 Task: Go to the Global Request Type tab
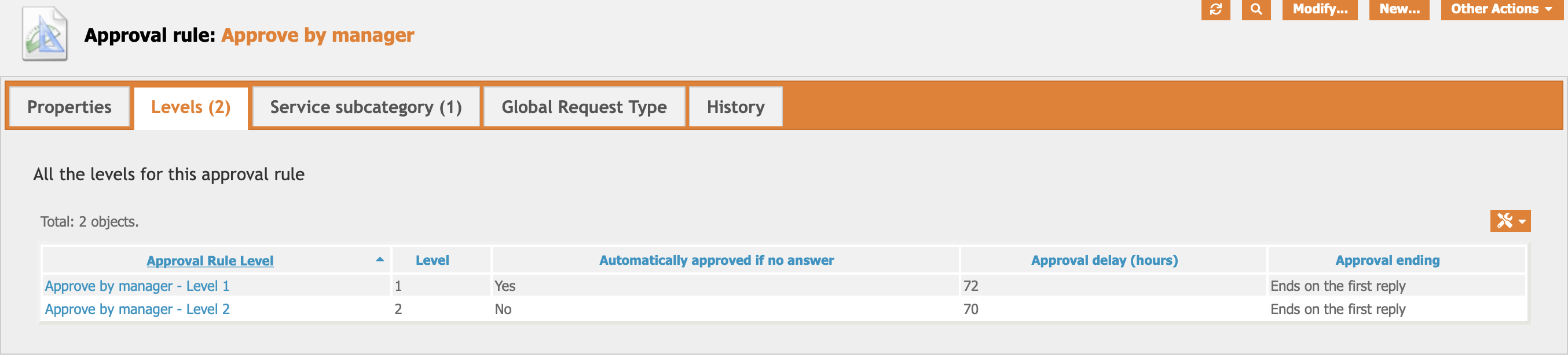pos(584,107)
